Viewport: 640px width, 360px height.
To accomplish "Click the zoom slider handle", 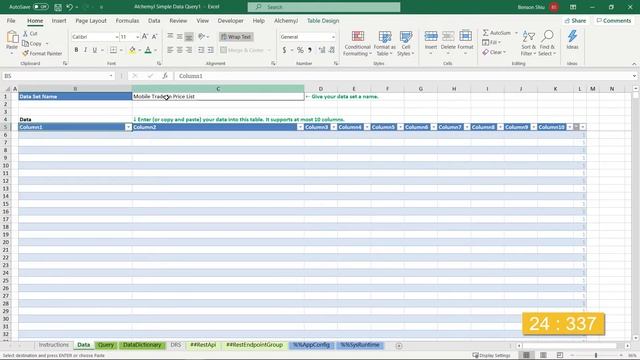I will (596, 355).
